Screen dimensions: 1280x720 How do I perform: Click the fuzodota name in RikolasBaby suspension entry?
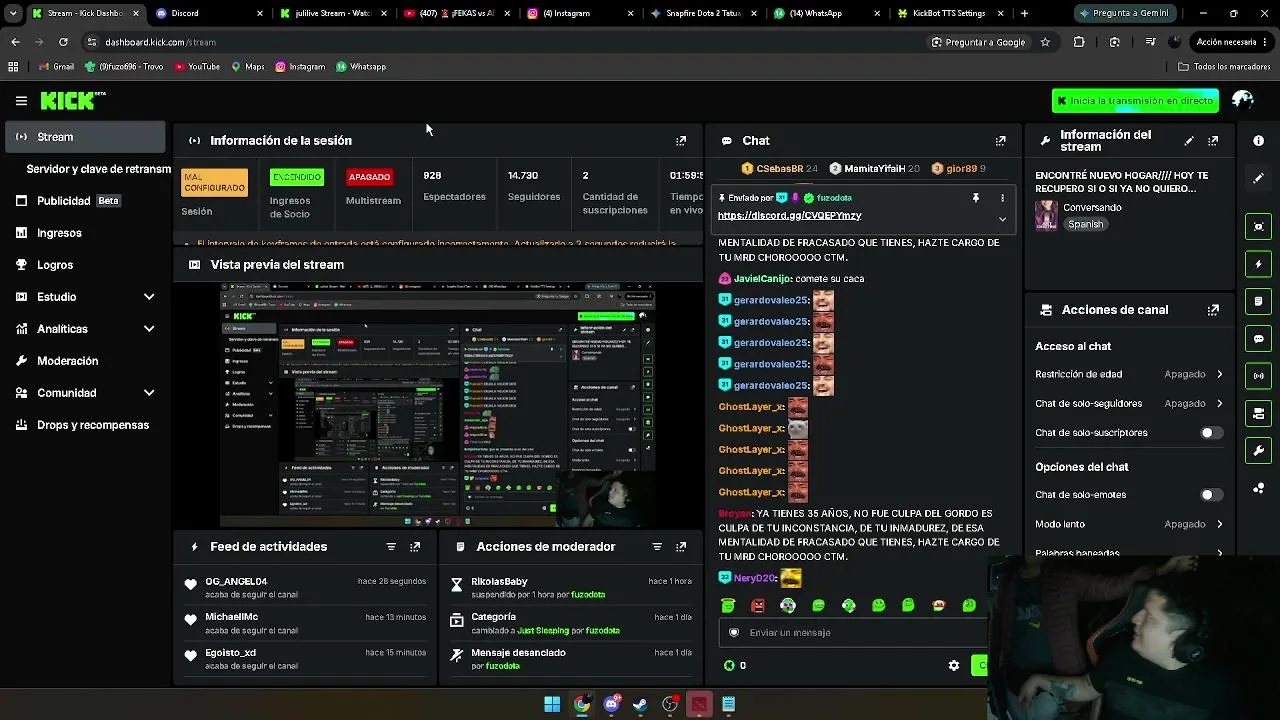588,595
